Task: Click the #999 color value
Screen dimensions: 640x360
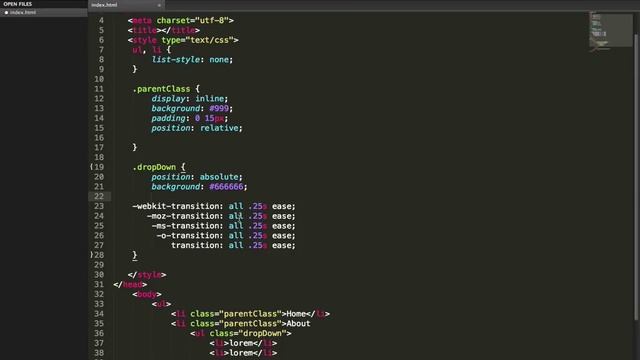Action: click(219, 109)
